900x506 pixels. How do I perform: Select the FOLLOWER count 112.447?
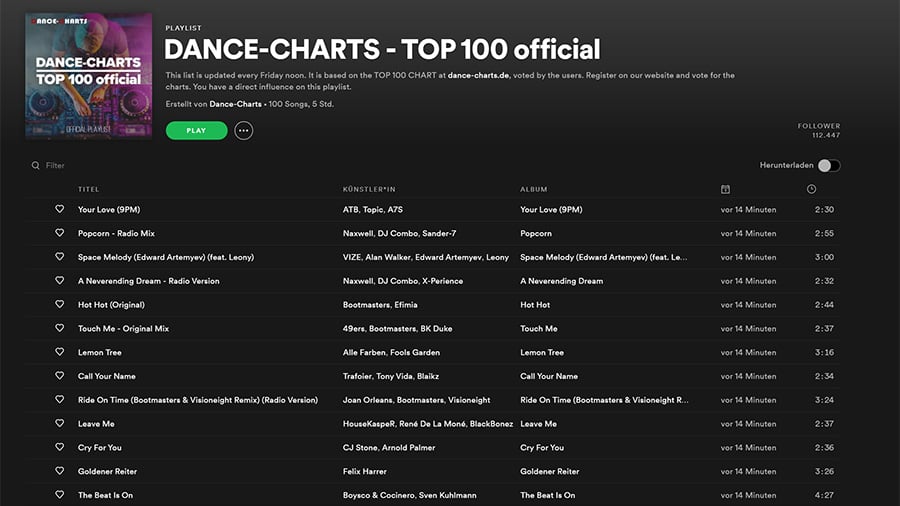pos(825,135)
